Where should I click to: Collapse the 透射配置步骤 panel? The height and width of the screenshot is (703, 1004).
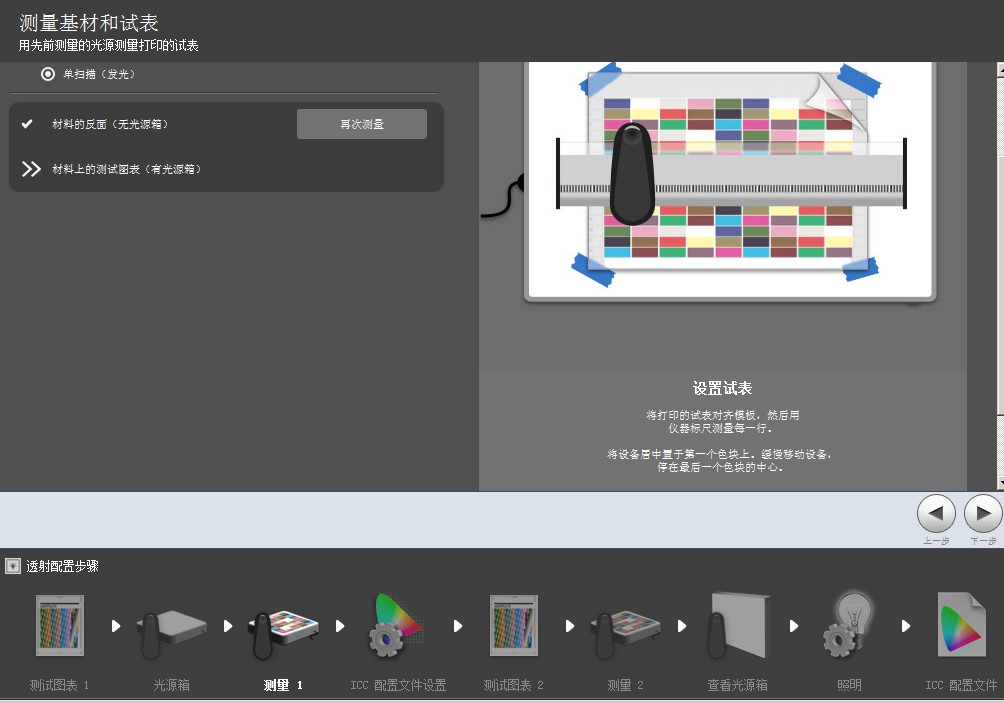pyautogui.click(x=12, y=566)
